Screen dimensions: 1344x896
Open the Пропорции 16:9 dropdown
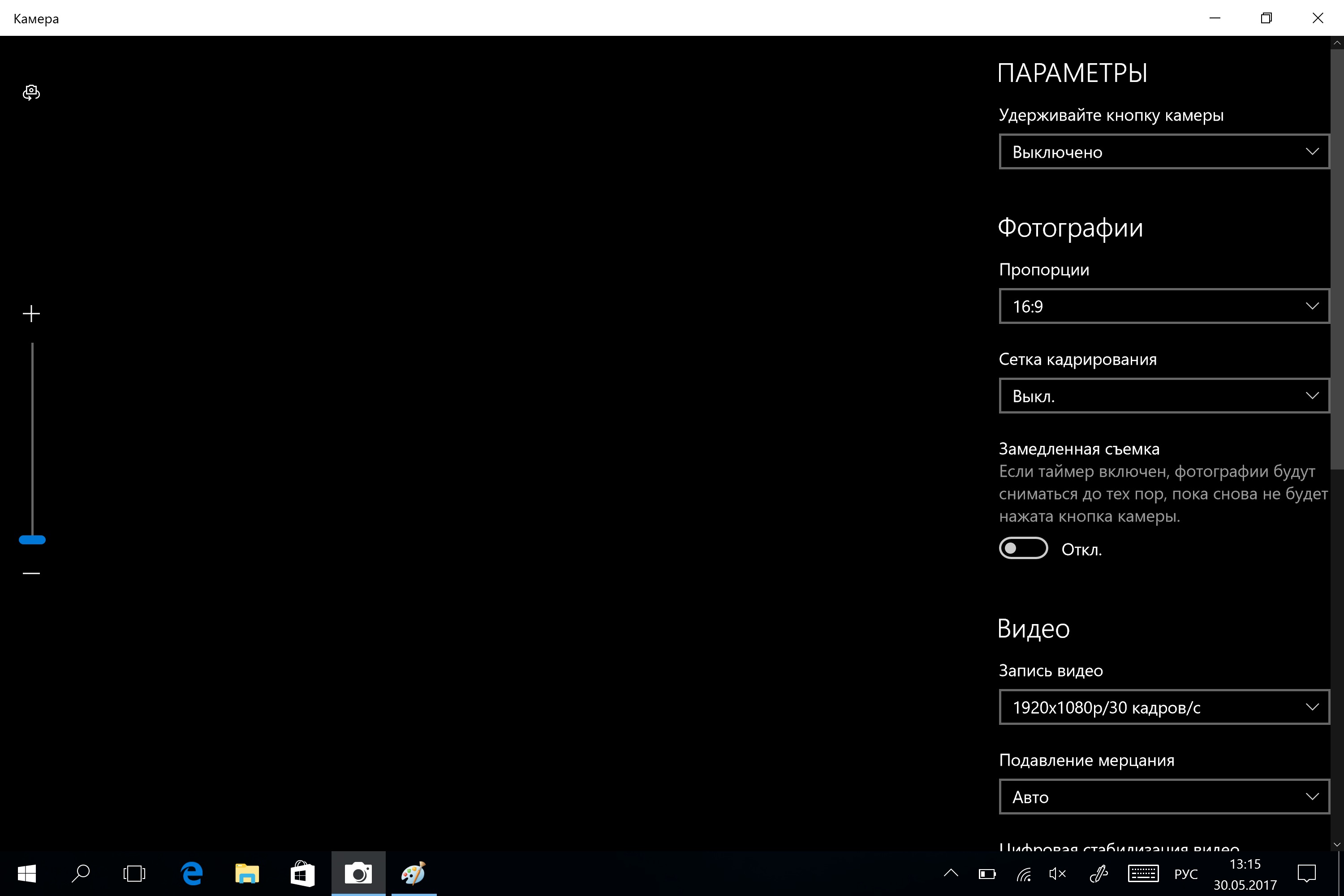click(x=1164, y=306)
